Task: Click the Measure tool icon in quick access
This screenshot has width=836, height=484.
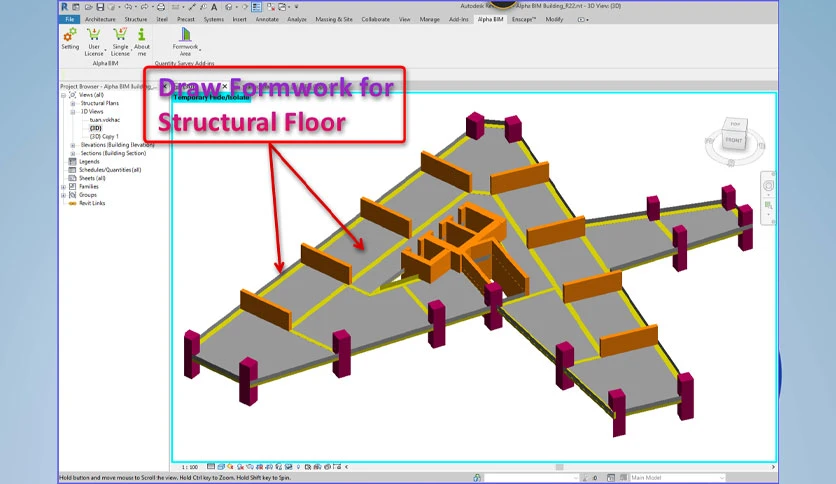Action: (175, 7)
